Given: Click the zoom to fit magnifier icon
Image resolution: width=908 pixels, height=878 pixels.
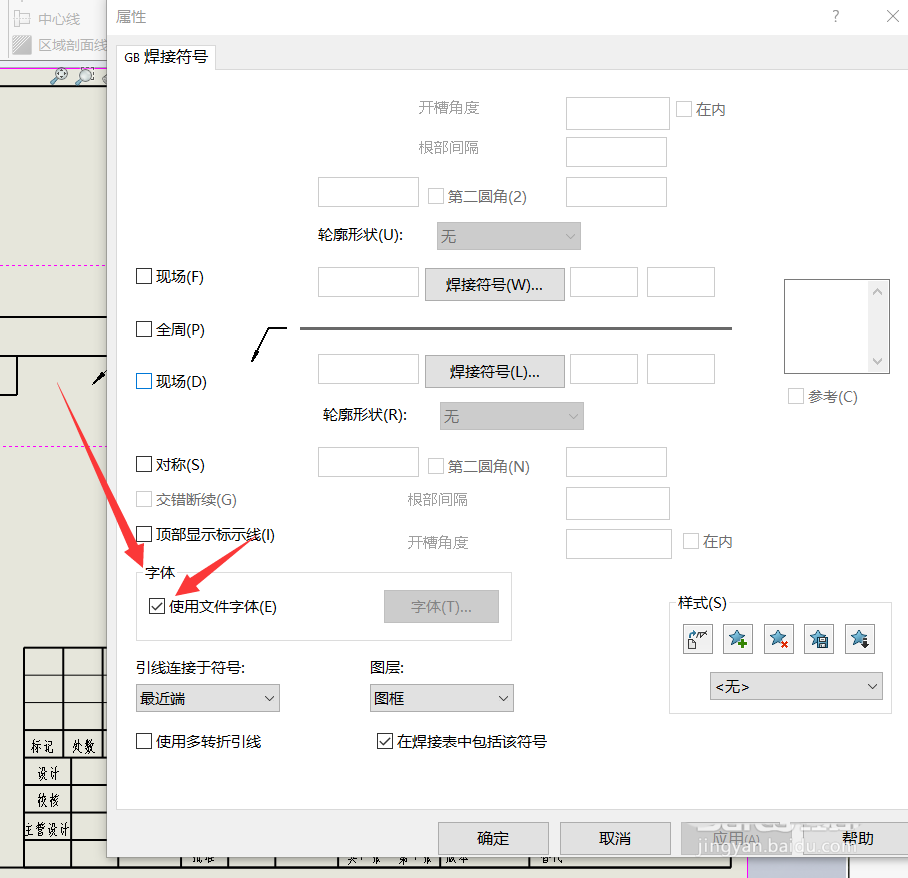Looking at the screenshot, I should pos(59,76).
